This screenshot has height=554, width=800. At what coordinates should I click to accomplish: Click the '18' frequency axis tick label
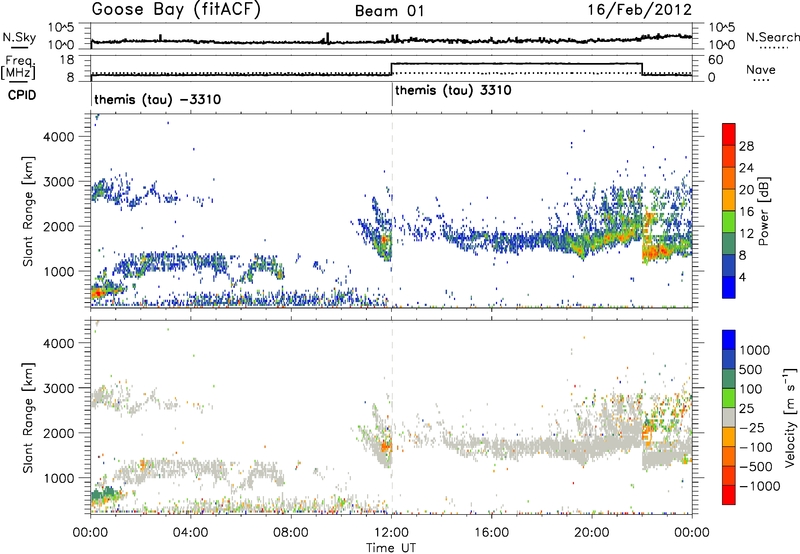click(67, 60)
